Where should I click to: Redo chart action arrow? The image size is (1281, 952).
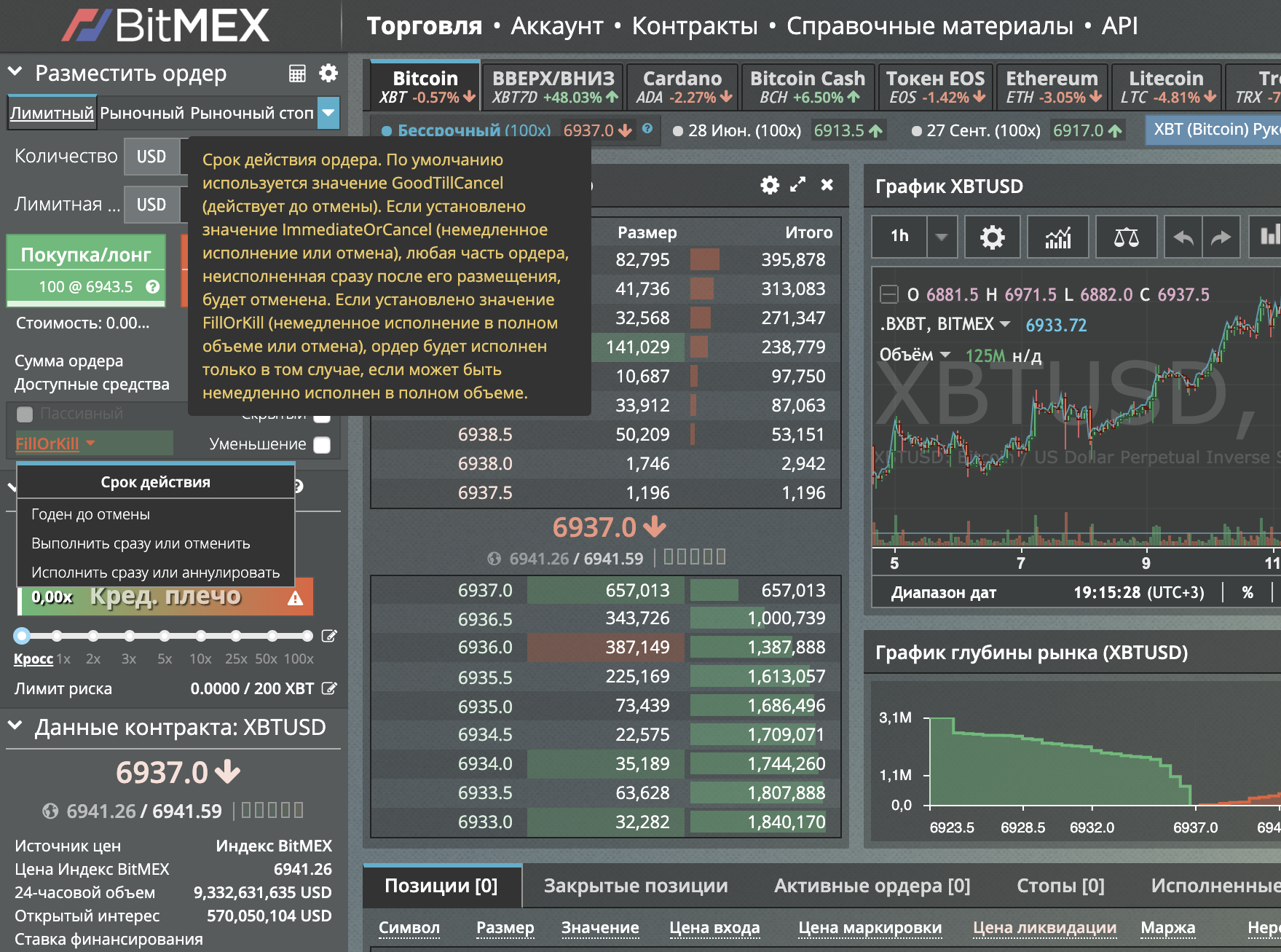[x=1221, y=237]
